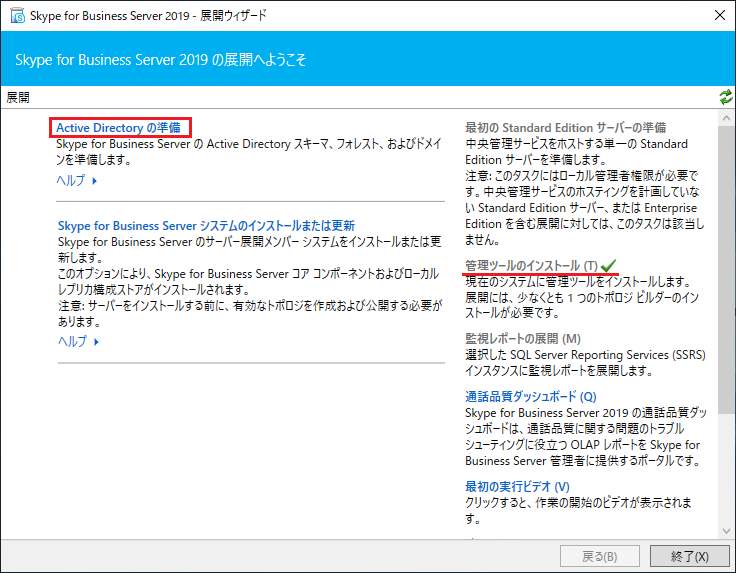736x573 pixels.
Task: Click the header Skype for Business Server 2019 の展開へようこそ
Action: tap(161, 60)
